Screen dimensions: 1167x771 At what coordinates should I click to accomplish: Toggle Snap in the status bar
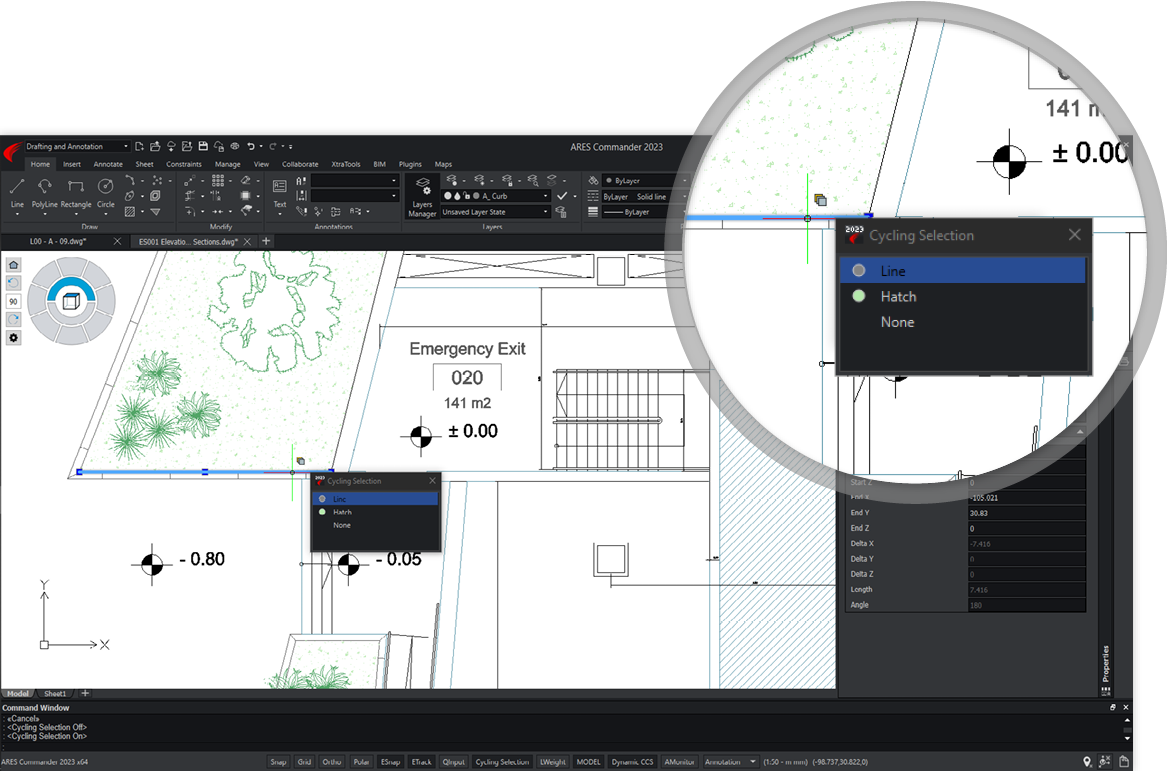click(278, 762)
